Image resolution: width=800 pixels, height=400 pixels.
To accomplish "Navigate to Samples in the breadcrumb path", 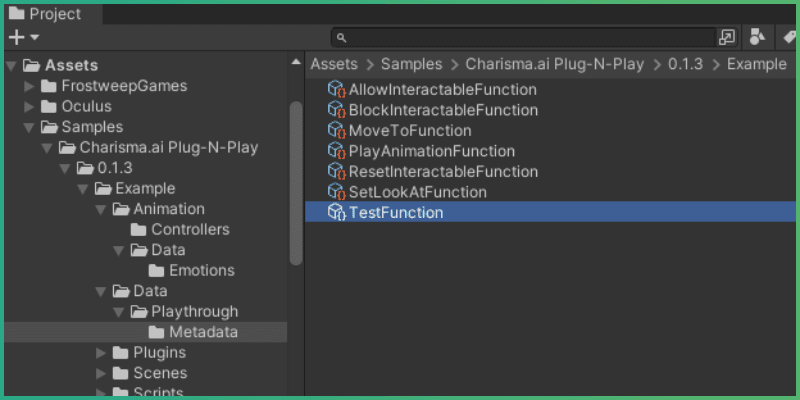I will [411, 64].
